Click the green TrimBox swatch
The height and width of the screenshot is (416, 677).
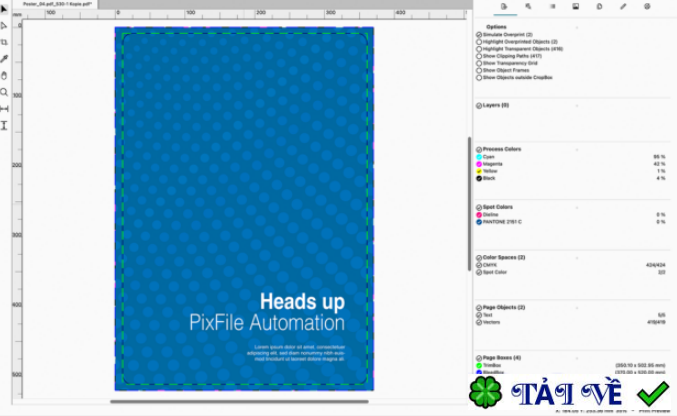tap(479, 365)
